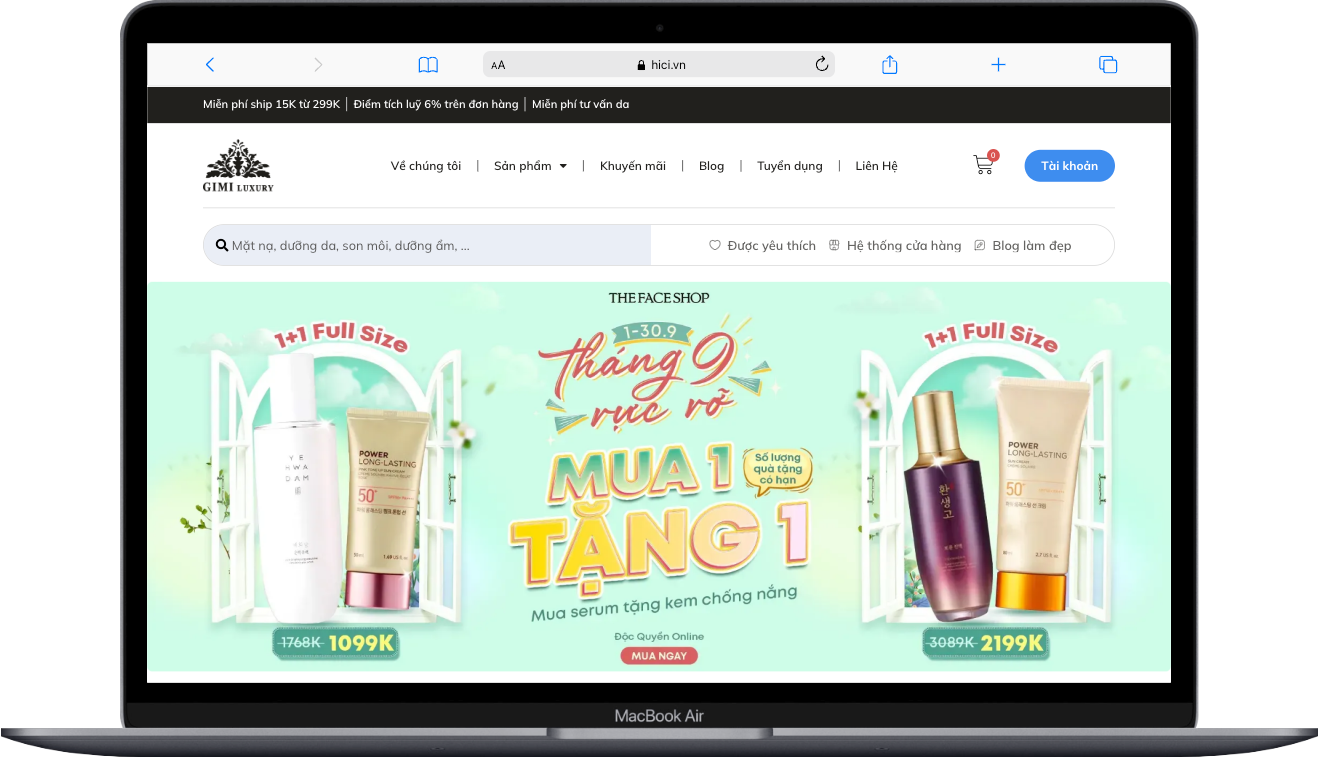
Task: Click the Blog làm đẹp link
Action: click(1023, 246)
